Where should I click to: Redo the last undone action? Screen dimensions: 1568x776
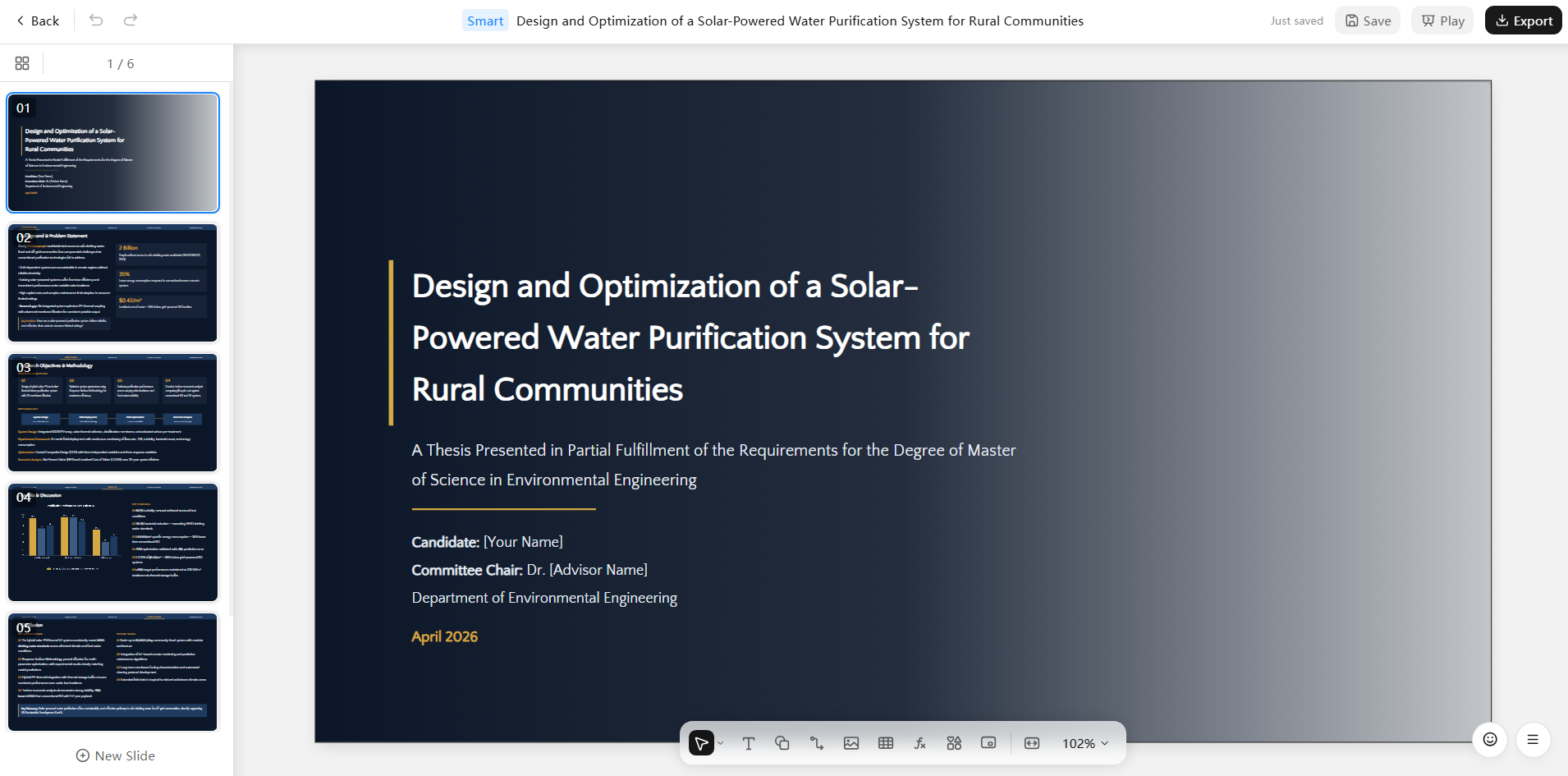pyautogui.click(x=131, y=21)
